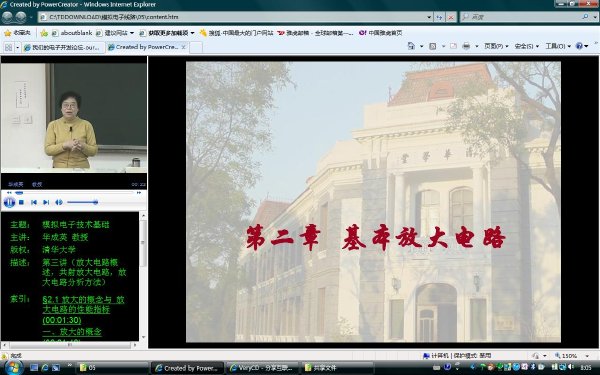
Task: Open the tab list dropdown arrow
Action: pos(18,47)
